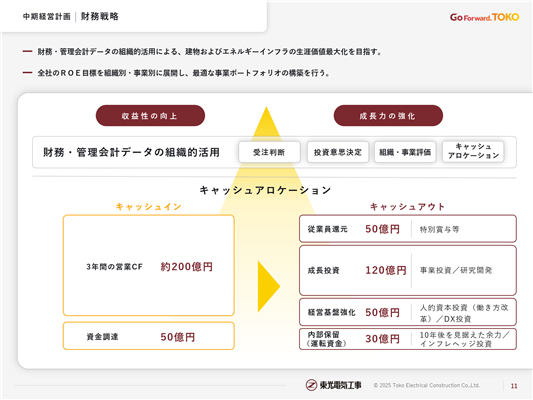This screenshot has width=533, height=400.
Task: Click the second bullet about ROE目標
Action: 184,73
